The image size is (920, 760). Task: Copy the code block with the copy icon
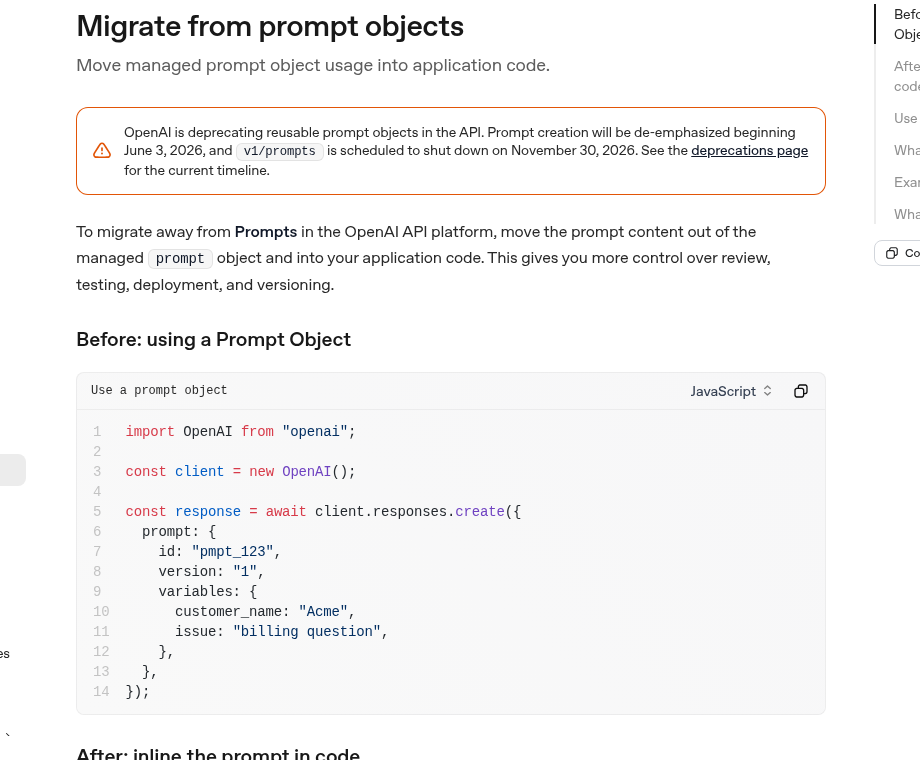click(801, 391)
